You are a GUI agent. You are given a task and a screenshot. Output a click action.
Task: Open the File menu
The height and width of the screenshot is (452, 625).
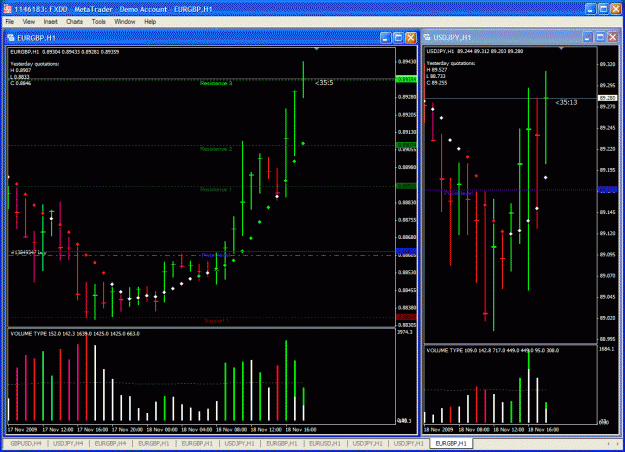[10, 22]
